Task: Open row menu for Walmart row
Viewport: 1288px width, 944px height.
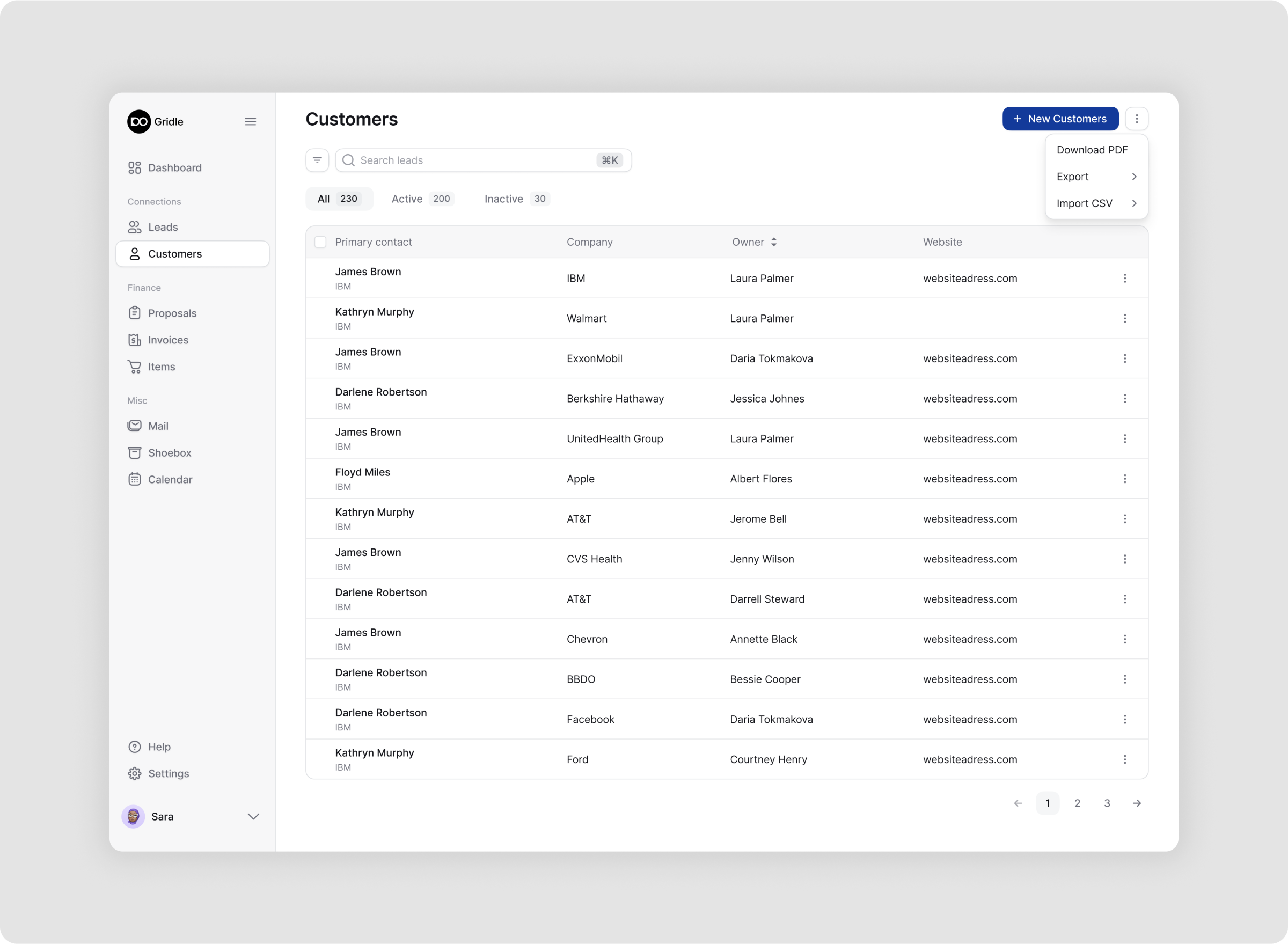Action: [1124, 318]
